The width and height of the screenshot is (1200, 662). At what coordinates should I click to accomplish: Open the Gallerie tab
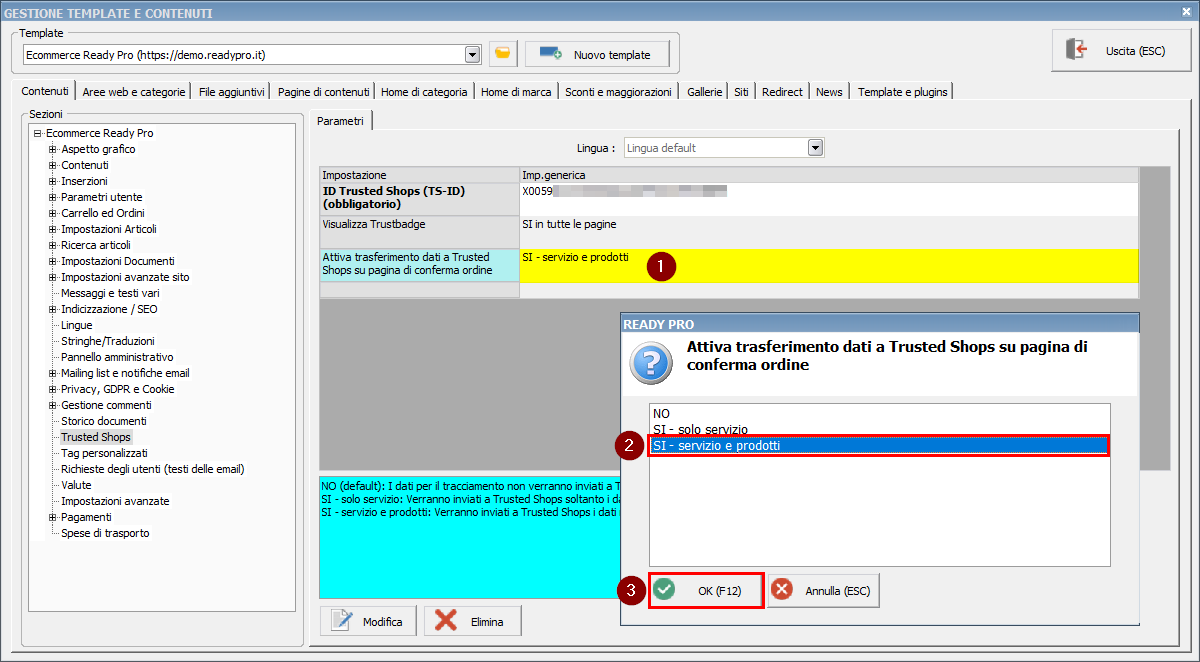pyautogui.click(x=704, y=92)
